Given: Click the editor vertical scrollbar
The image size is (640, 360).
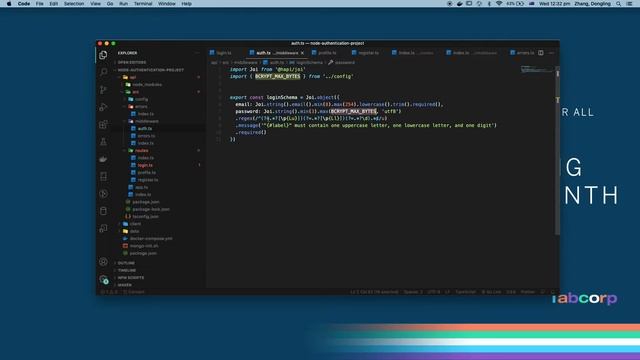Looking at the screenshot, I should point(557,150).
